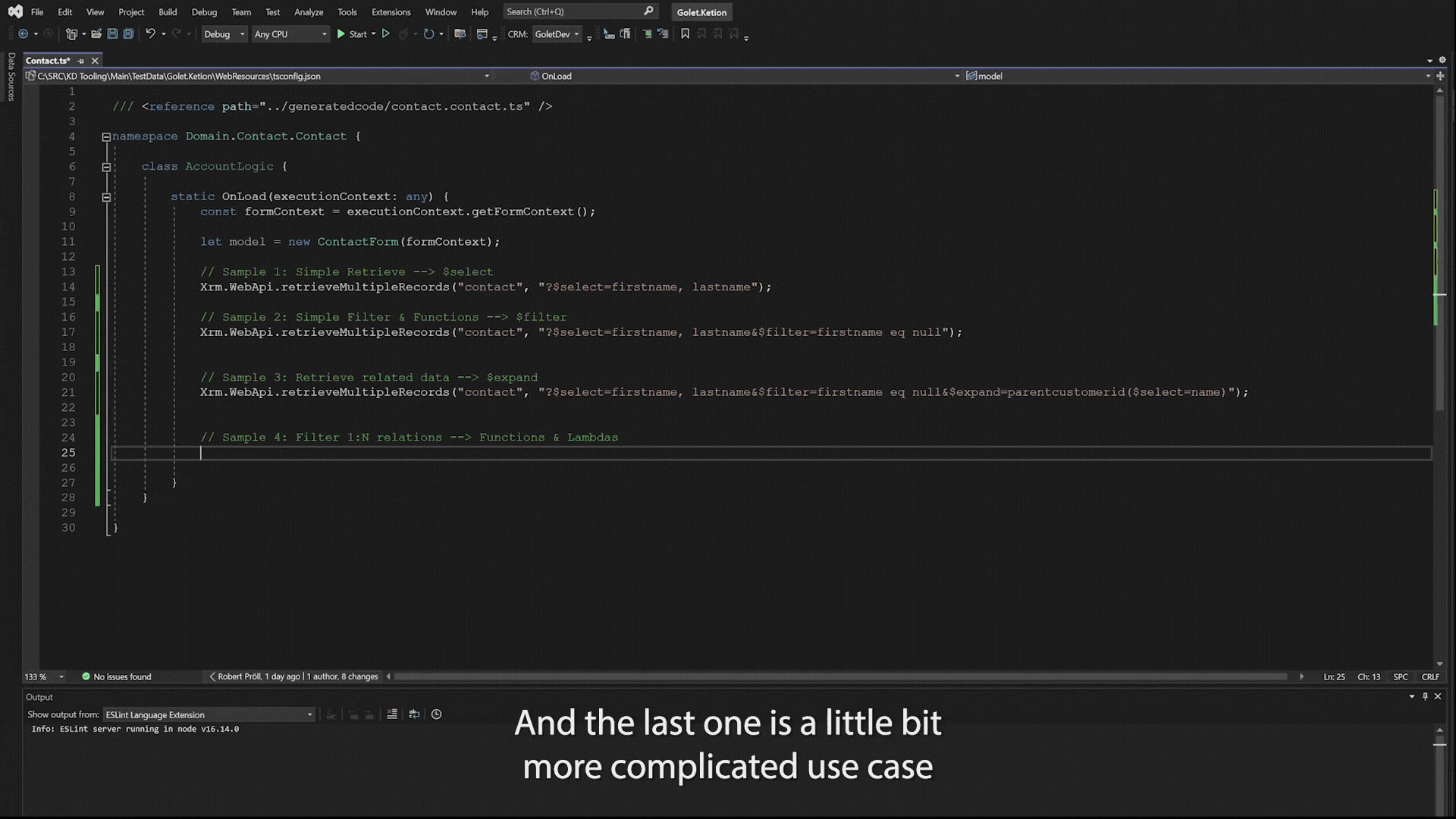Click the Ln: 25 line indicator
1456x819 pixels.
click(x=1334, y=676)
